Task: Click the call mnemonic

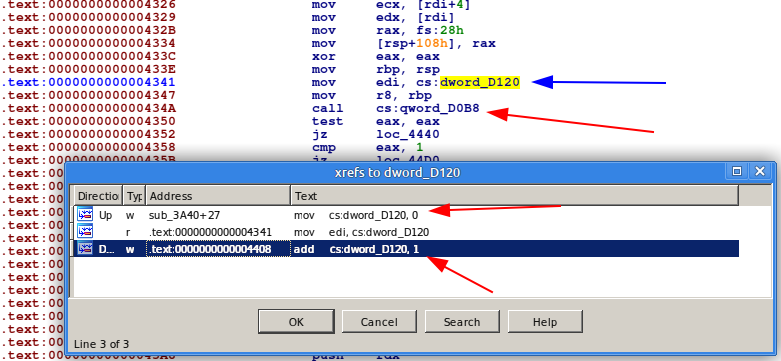Action: point(328,108)
